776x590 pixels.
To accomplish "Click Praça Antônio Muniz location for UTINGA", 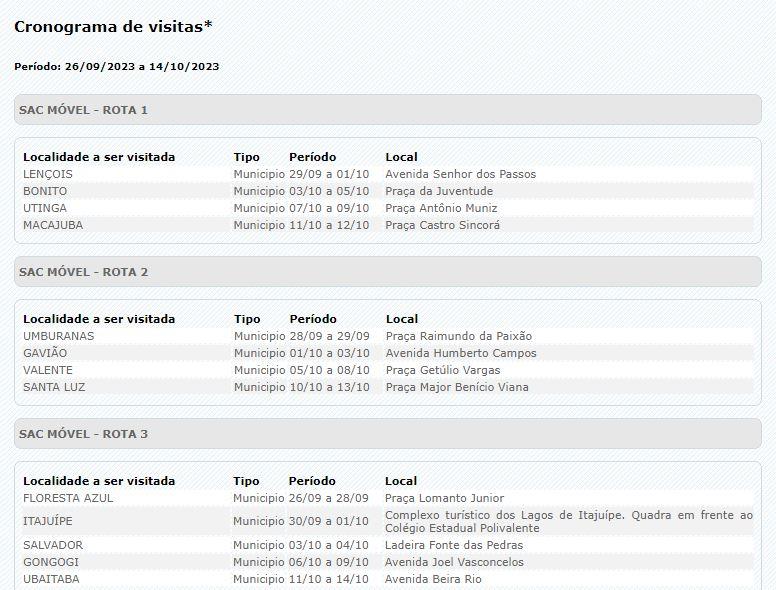I will [x=441, y=208].
